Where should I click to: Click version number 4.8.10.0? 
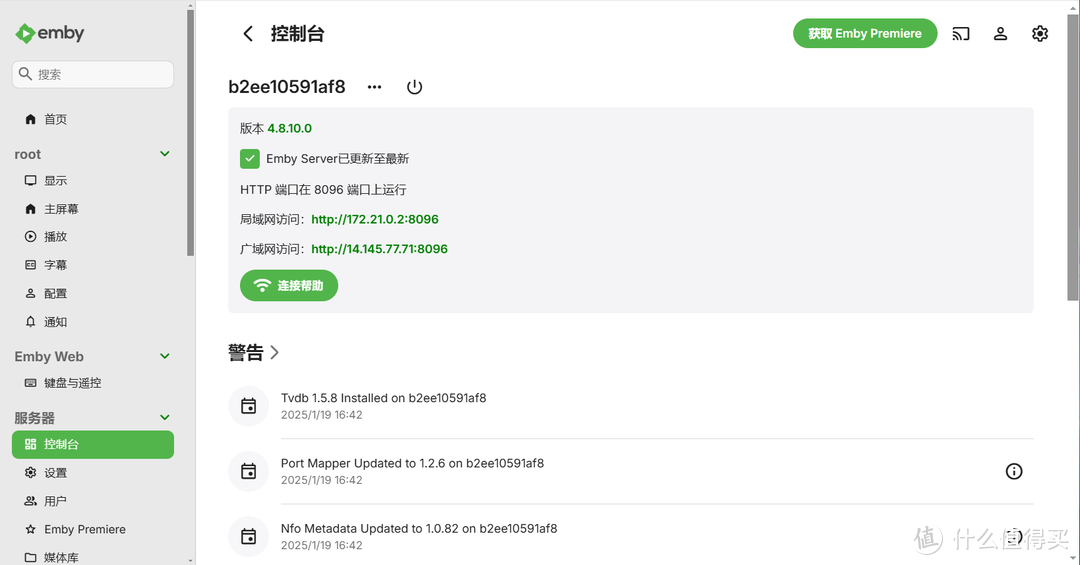289,128
